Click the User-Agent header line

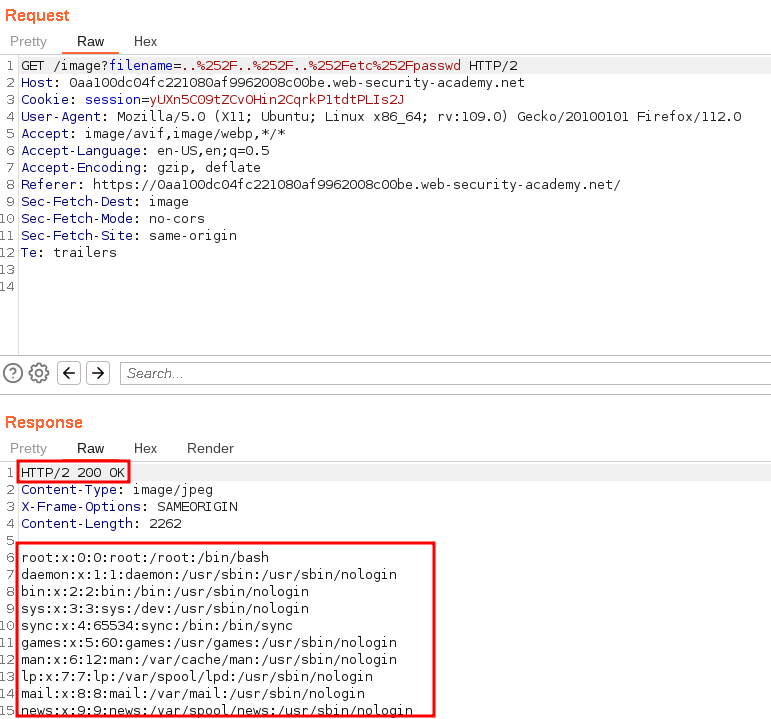tap(381, 117)
